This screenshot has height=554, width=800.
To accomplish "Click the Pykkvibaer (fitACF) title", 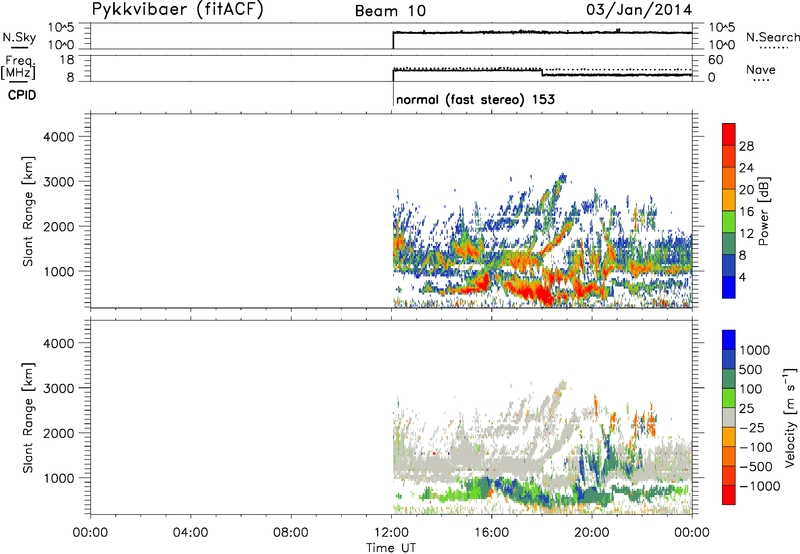I will point(177,10).
